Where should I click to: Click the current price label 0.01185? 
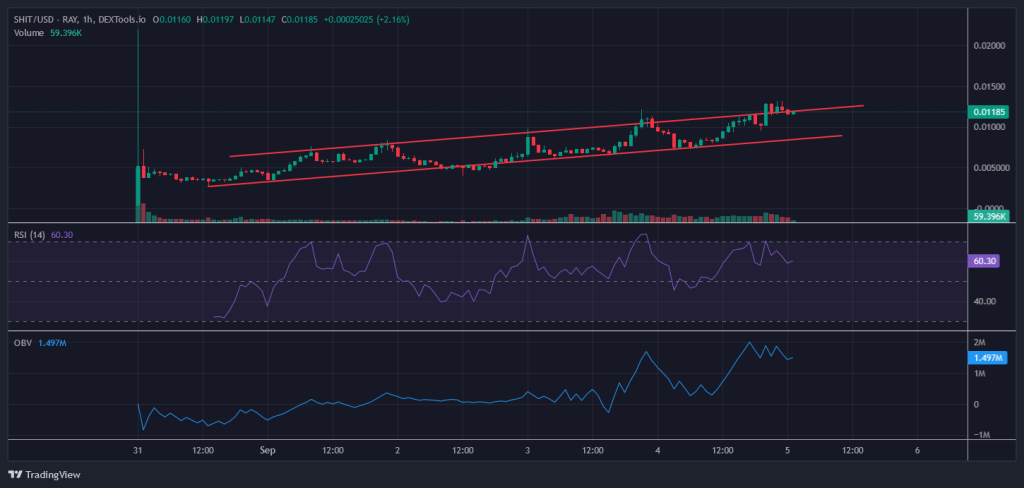pyautogui.click(x=987, y=112)
